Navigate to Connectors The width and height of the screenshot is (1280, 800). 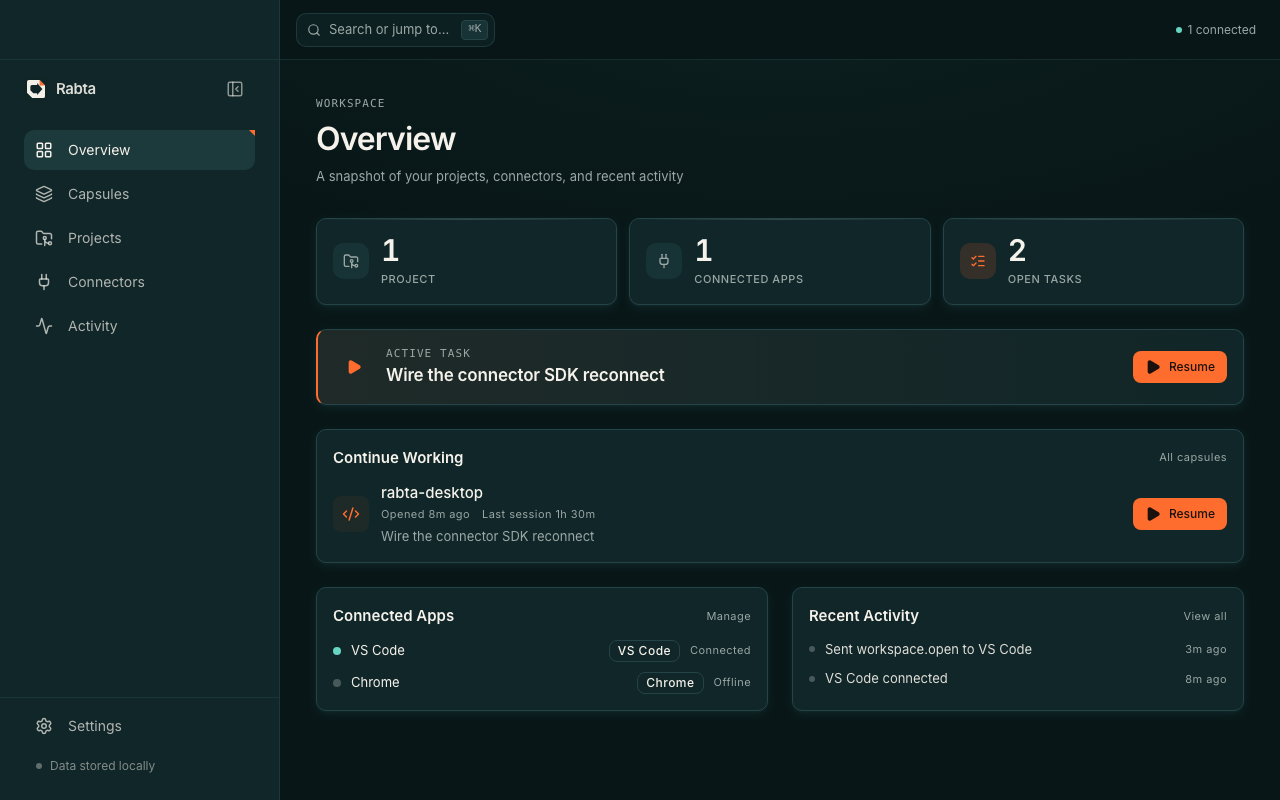pos(139,282)
